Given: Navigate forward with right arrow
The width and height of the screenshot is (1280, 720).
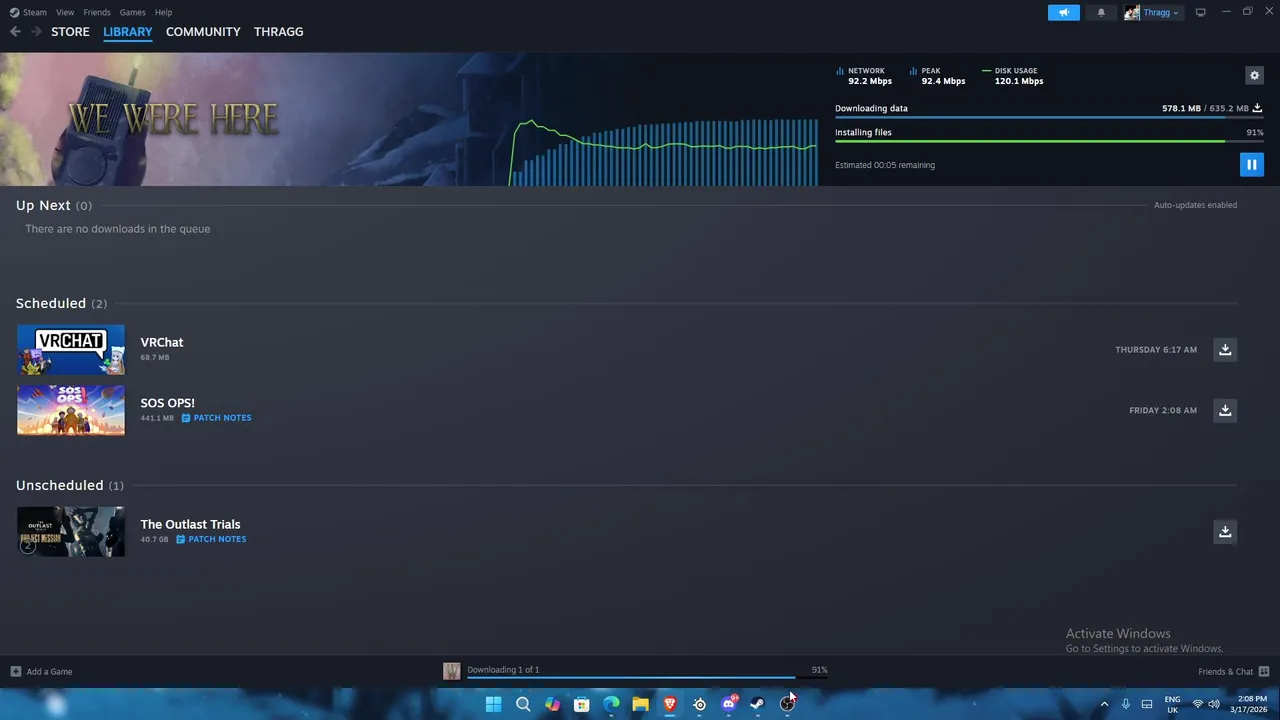Looking at the screenshot, I should tap(36, 32).
